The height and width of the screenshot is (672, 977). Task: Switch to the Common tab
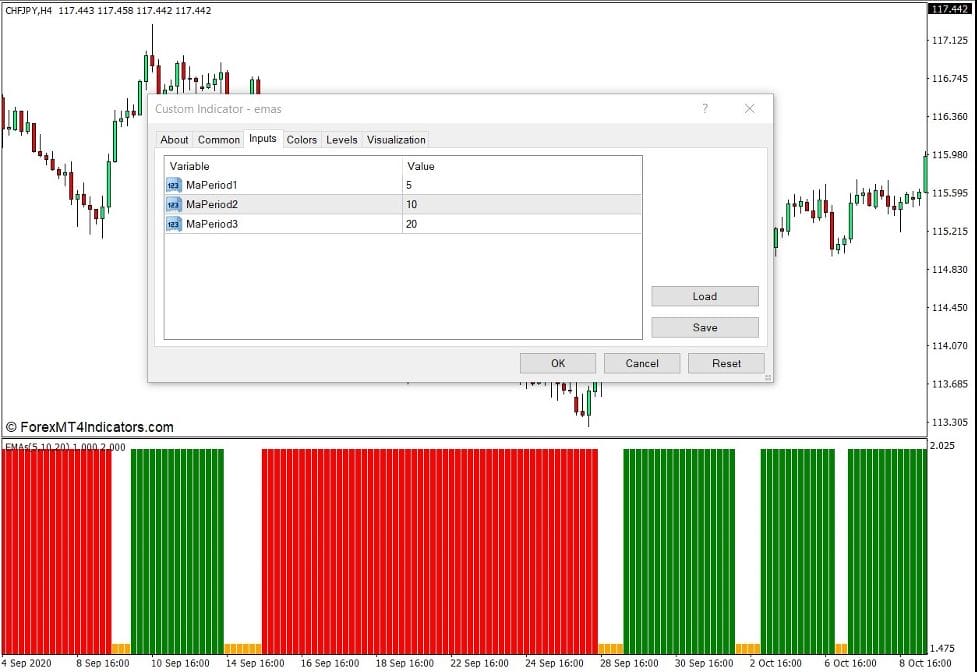click(x=218, y=139)
